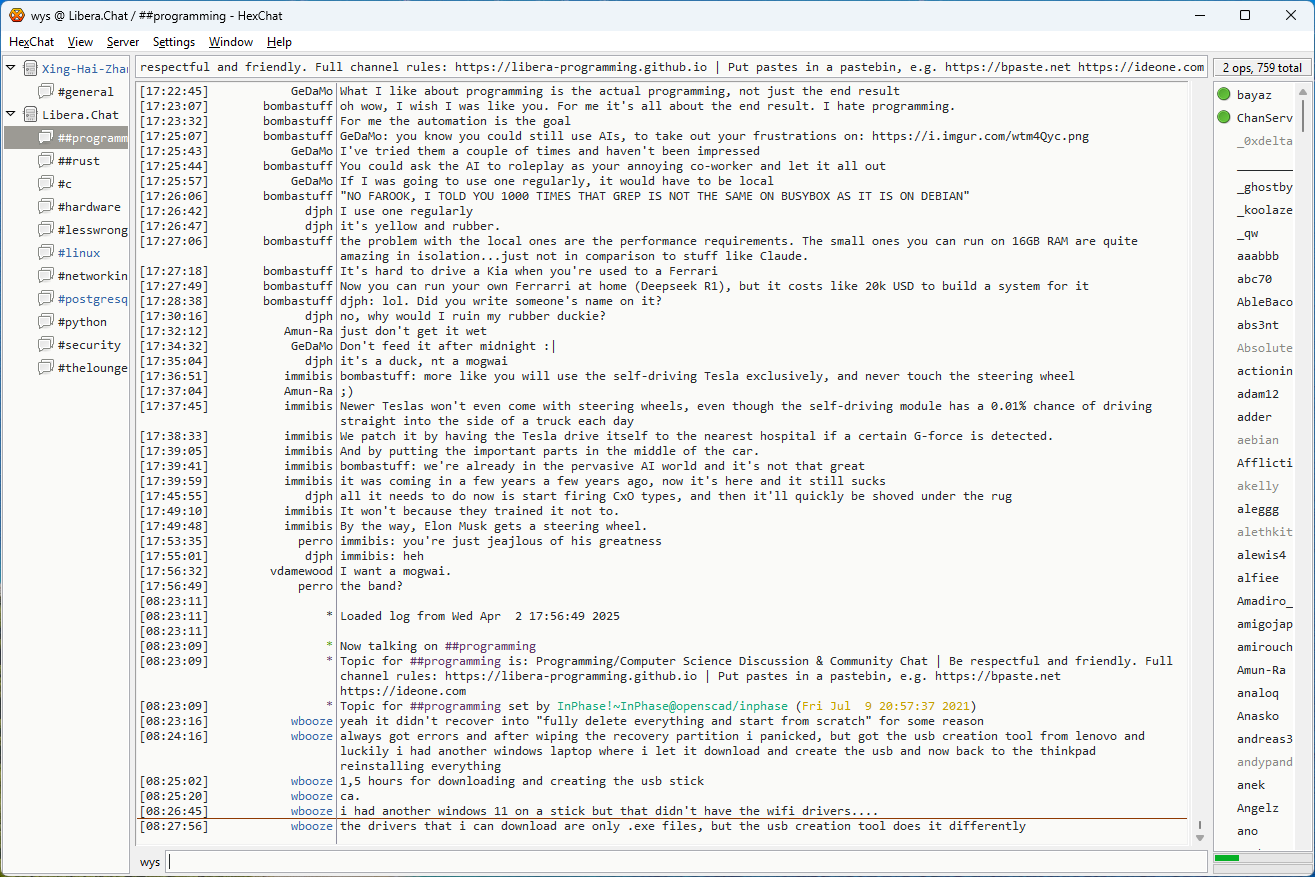Image resolution: width=1315 pixels, height=877 pixels.
Task: Open the Server menu
Action: click(x=123, y=42)
